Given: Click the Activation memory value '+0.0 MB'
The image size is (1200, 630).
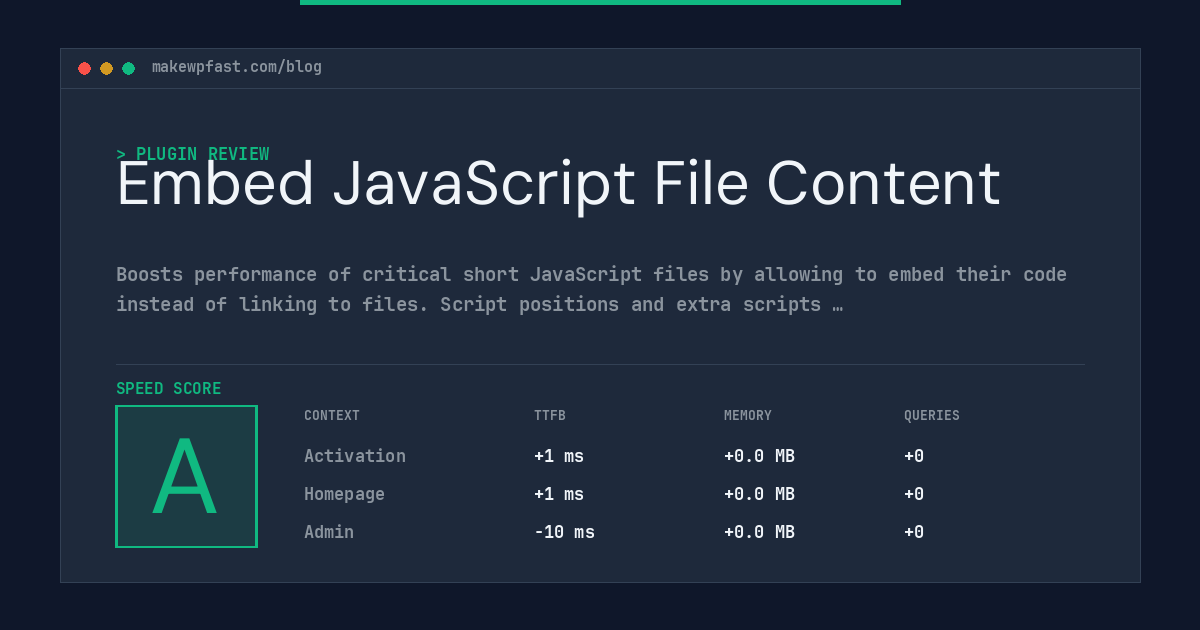Looking at the screenshot, I should tap(759, 456).
